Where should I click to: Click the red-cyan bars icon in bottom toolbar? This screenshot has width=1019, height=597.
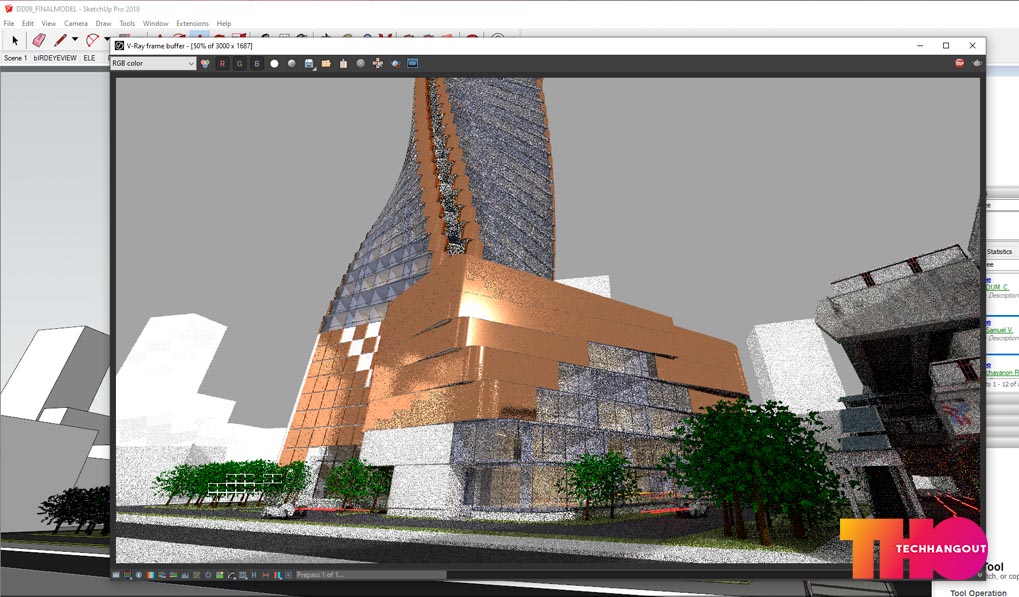point(277,575)
